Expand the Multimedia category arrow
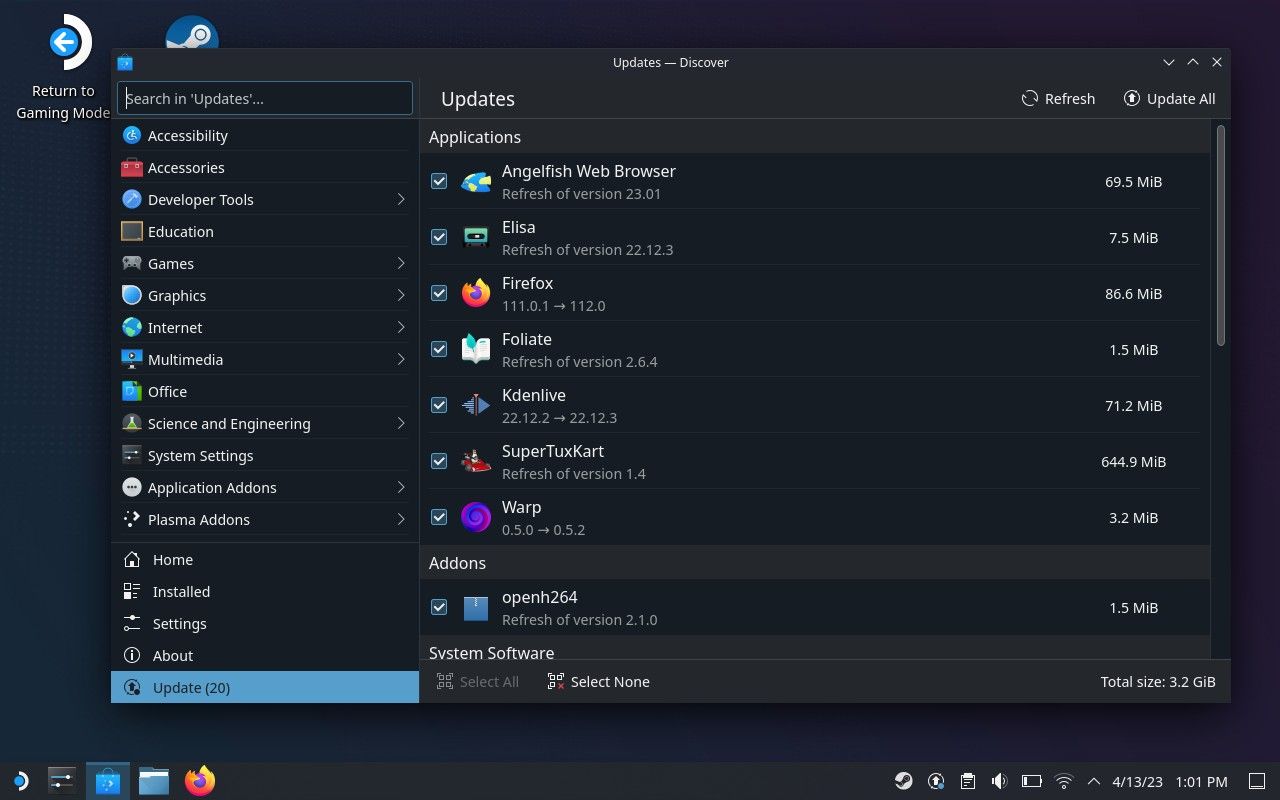1280x800 pixels. [x=400, y=360]
